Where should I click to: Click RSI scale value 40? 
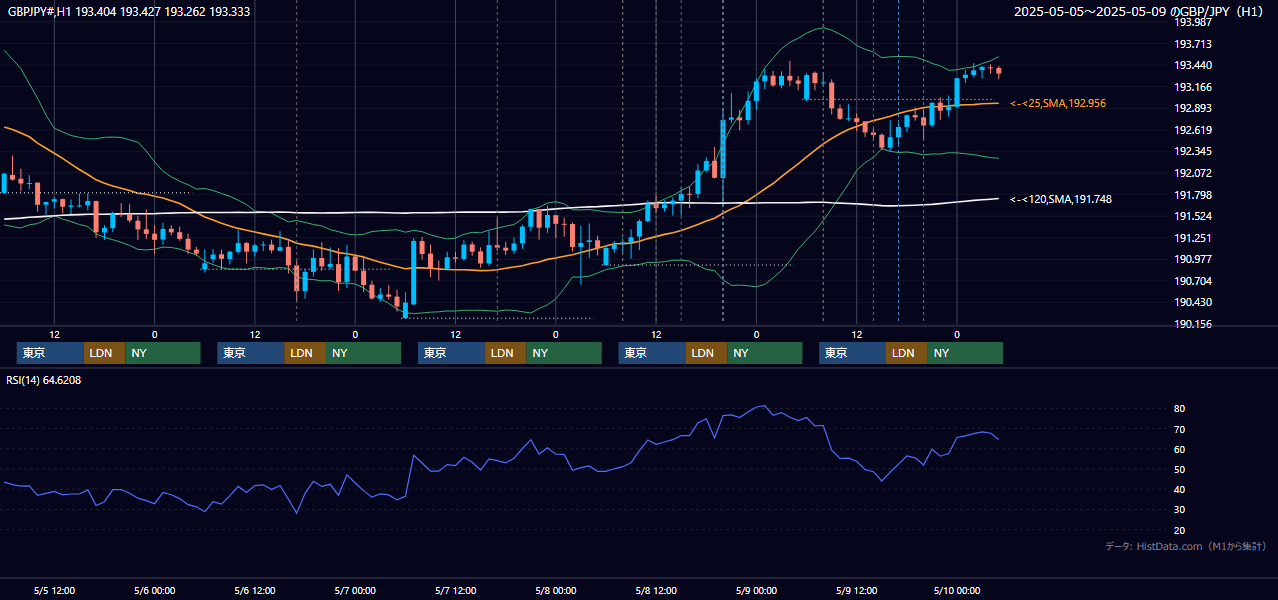pyautogui.click(x=1180, y=490)
